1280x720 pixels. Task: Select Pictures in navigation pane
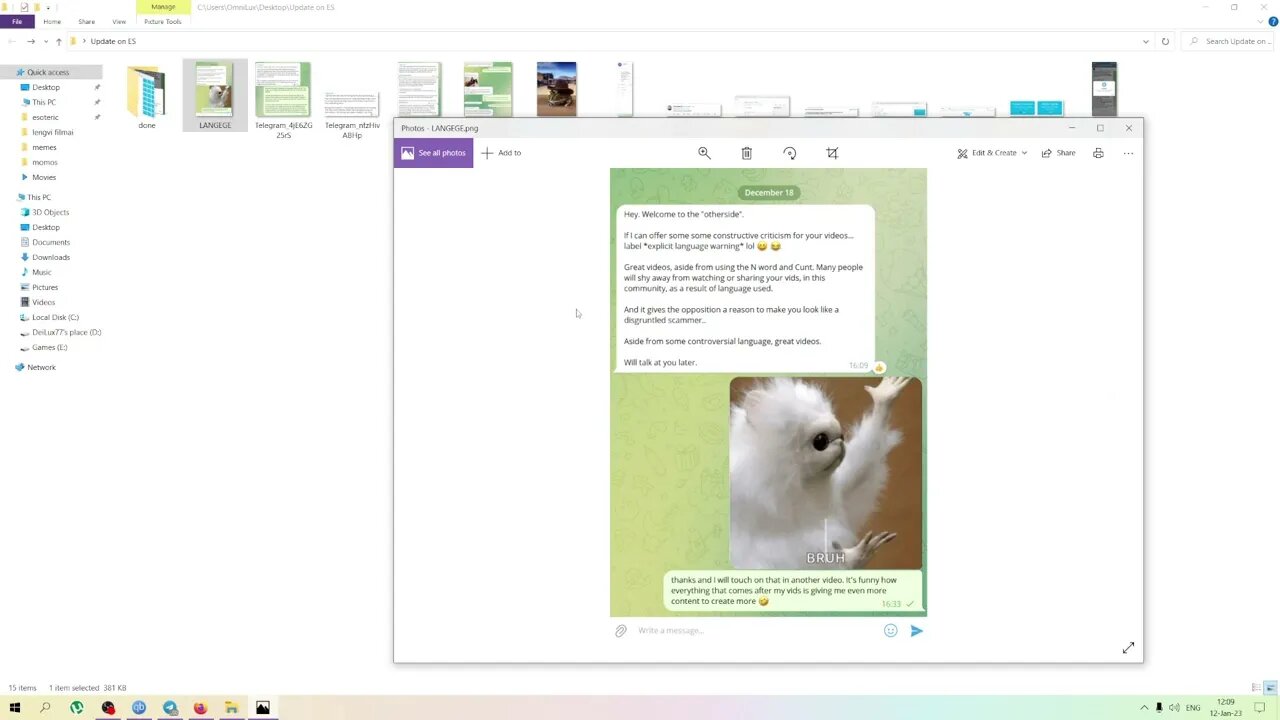[x=45, y=287]
